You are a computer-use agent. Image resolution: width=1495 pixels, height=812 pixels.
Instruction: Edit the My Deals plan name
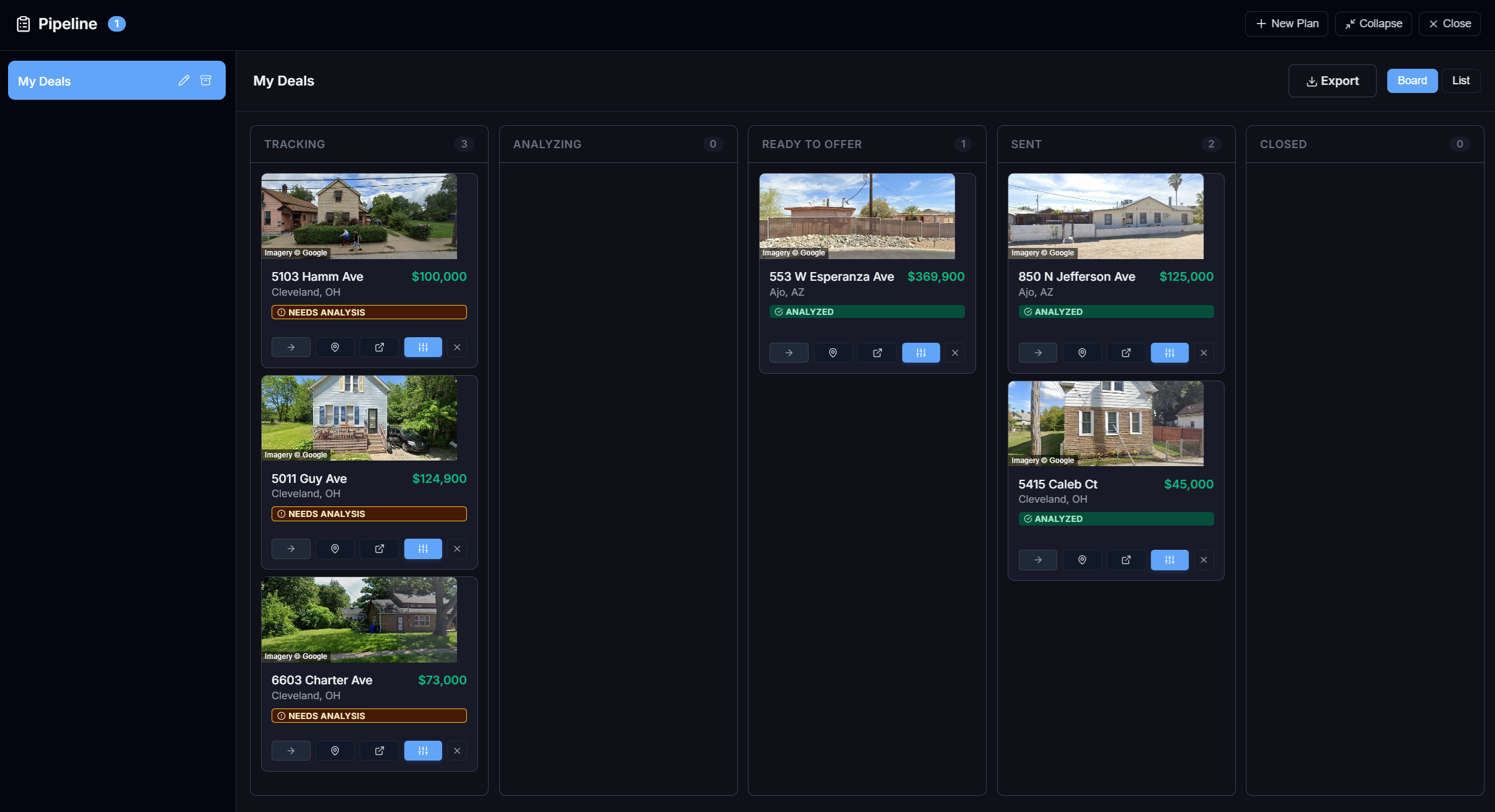183,80
